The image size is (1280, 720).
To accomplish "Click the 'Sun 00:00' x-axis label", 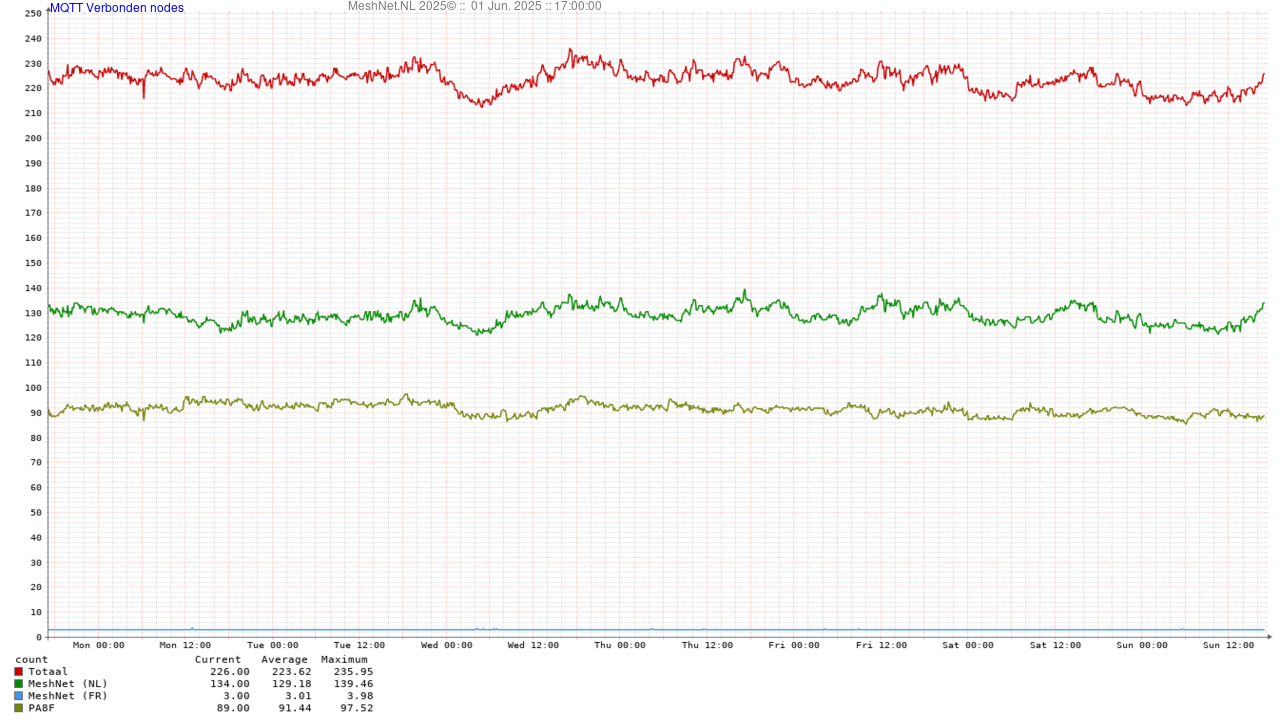I will 1142,646.
